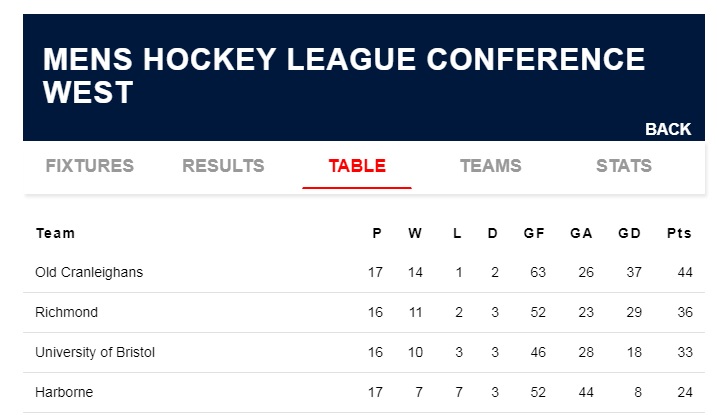Screen dimensions: 717x415
Task: Select the Table tab
Action: 357,165
